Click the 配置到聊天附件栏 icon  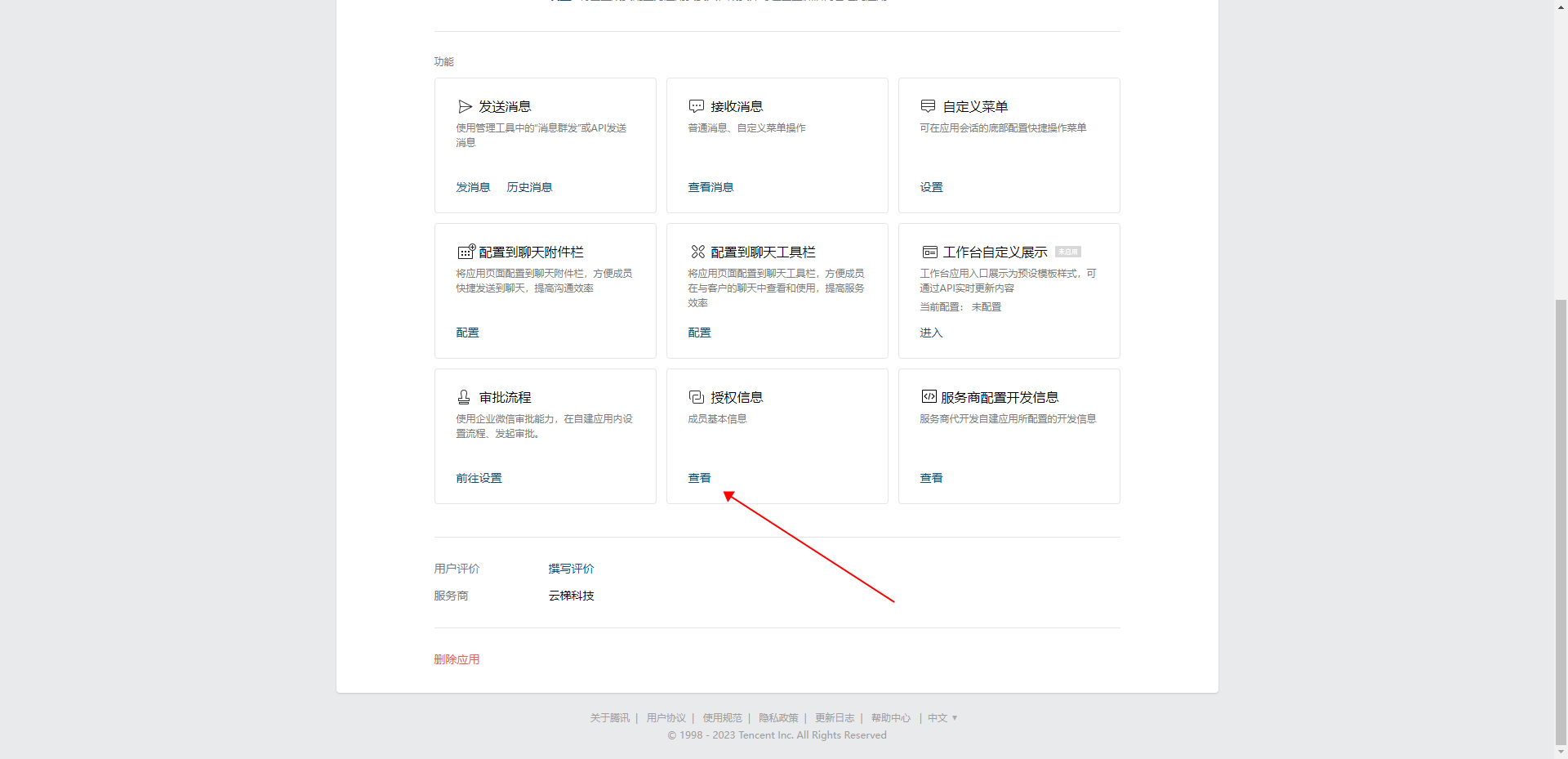(x=466, y=252)
